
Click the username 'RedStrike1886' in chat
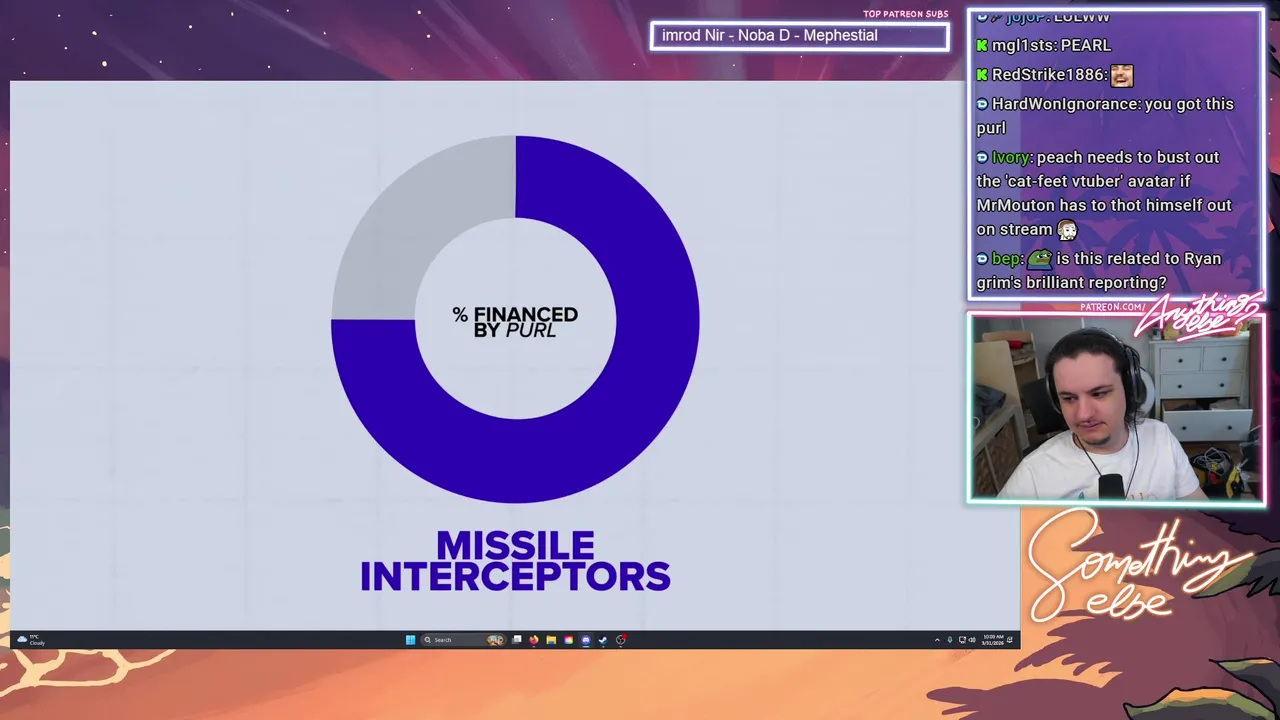pos(1048,75)
